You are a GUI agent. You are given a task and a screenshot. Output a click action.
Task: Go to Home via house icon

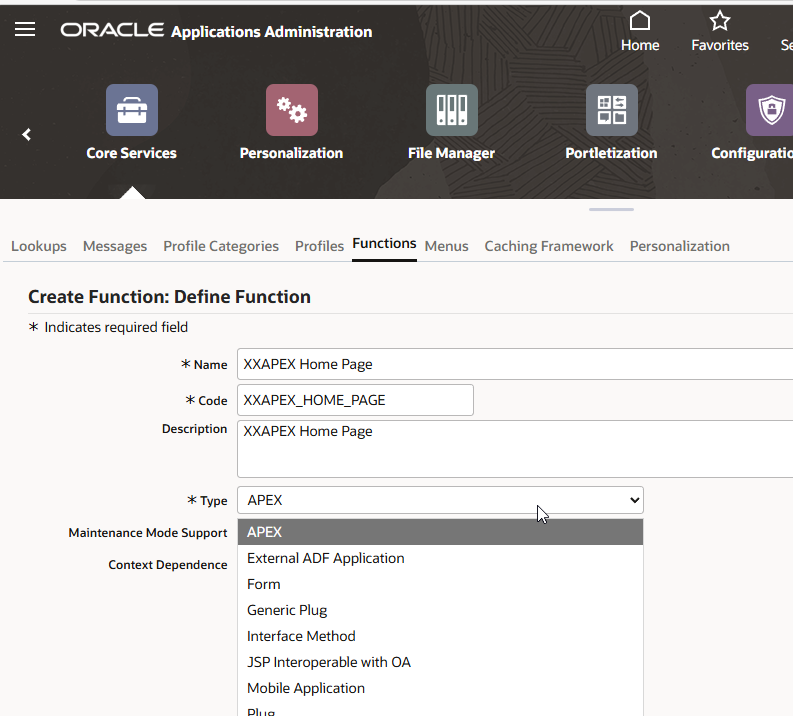[640, 21]
